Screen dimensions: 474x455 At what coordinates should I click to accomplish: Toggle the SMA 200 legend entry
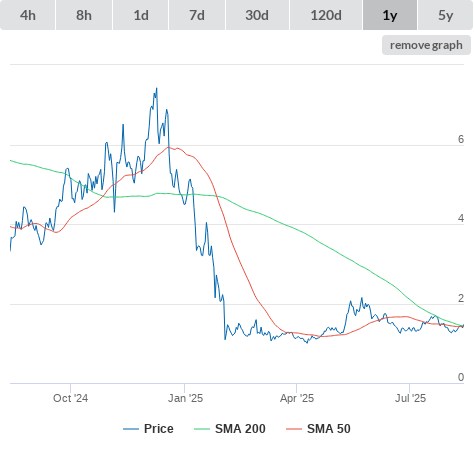click(x=230, y=429)
